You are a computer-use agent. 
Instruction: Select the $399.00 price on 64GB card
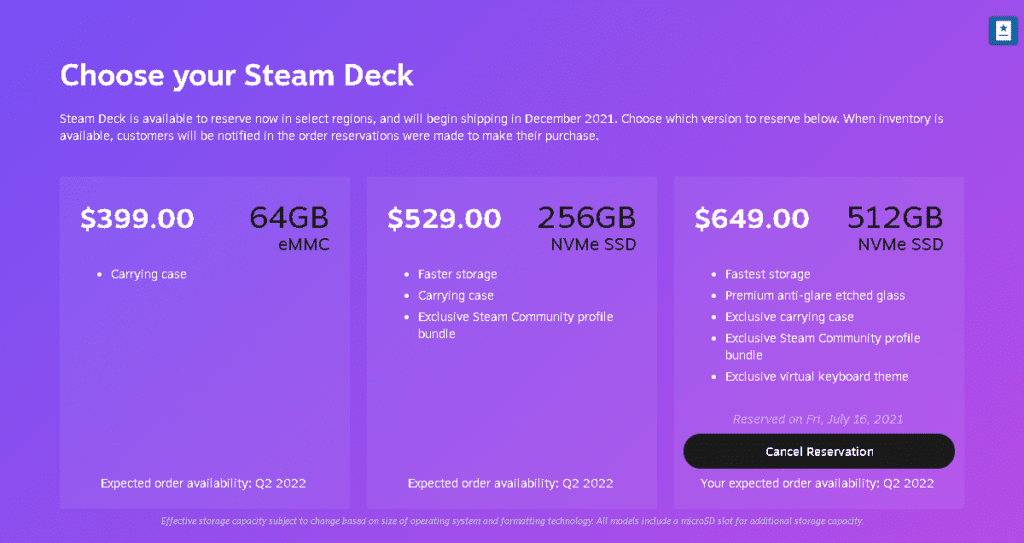tap(137, 218)
